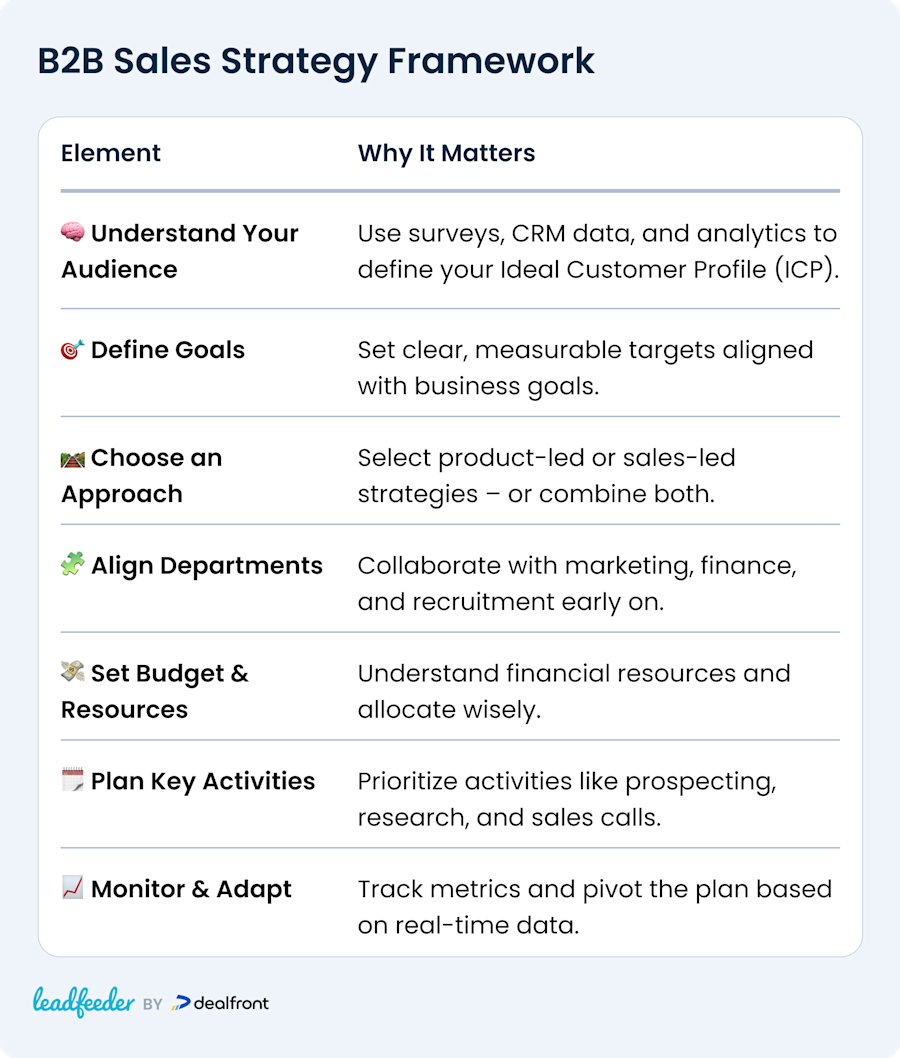Click the leadfeeder logo
This screenshot has width=900, height=1058.
84,1002
